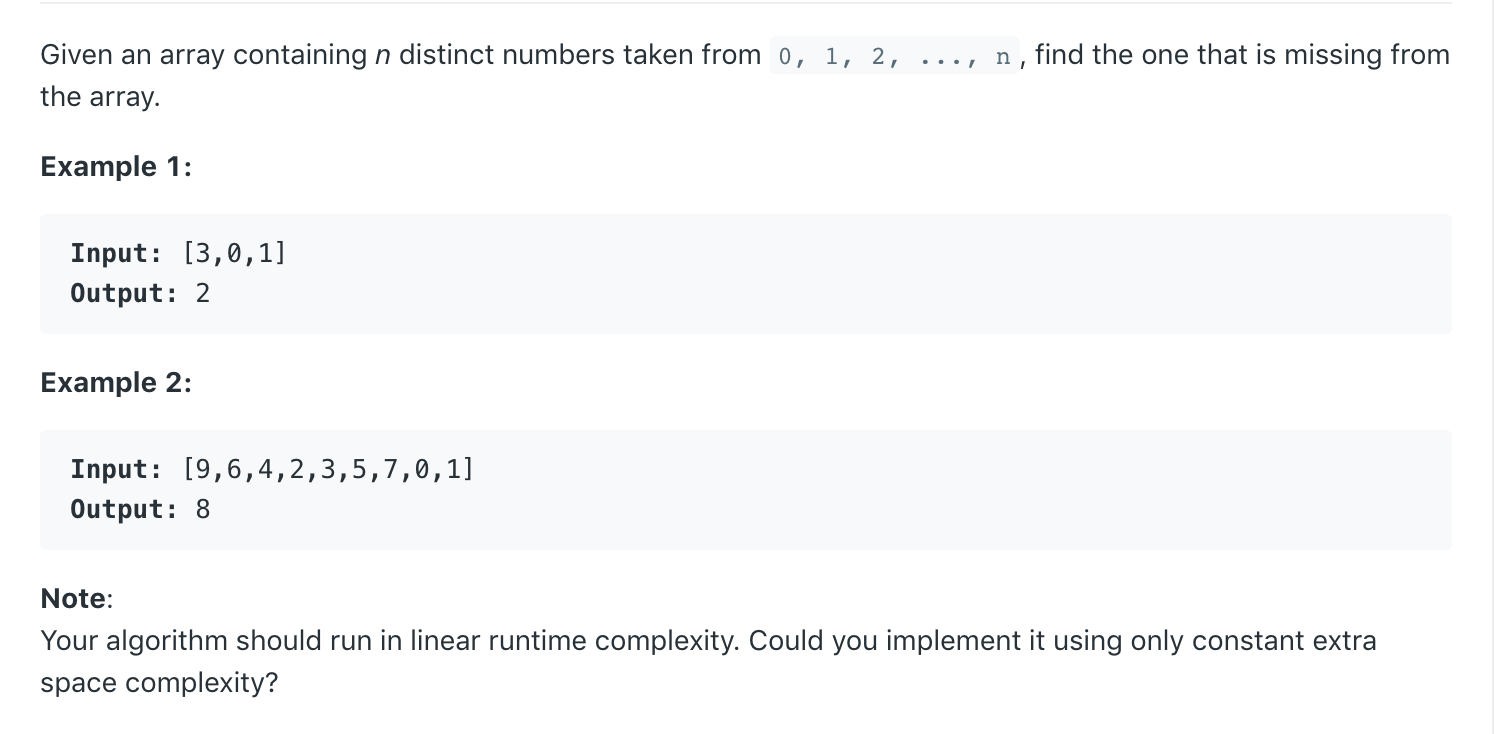
Task: Click the bold "Note" label
Action: 74,598
